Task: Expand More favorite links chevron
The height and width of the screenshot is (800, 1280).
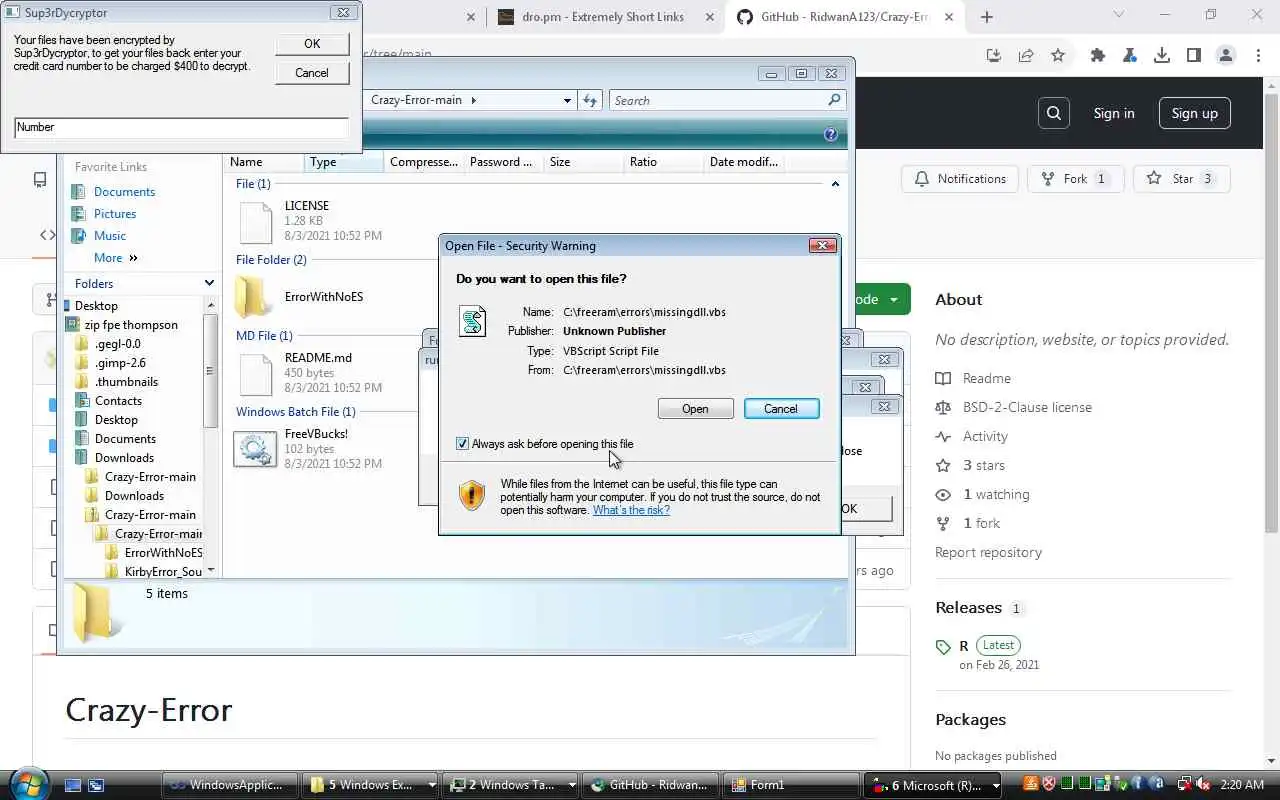Action: point(133,258)
